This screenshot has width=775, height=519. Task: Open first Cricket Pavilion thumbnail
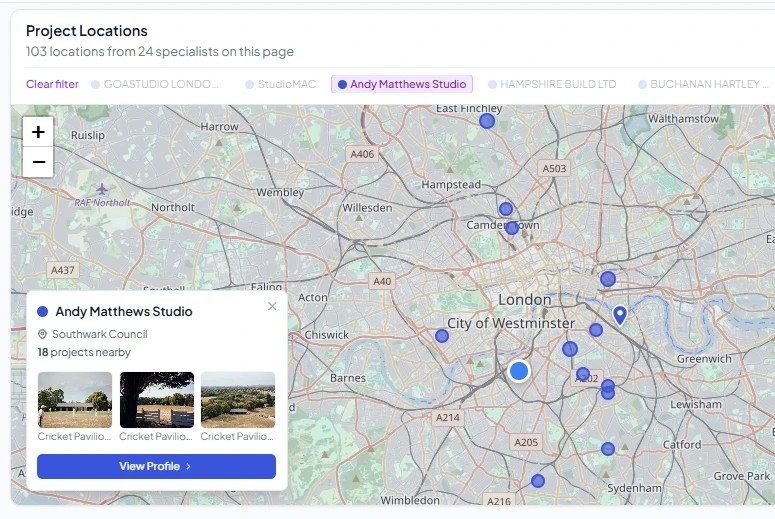tap(75, 400)
